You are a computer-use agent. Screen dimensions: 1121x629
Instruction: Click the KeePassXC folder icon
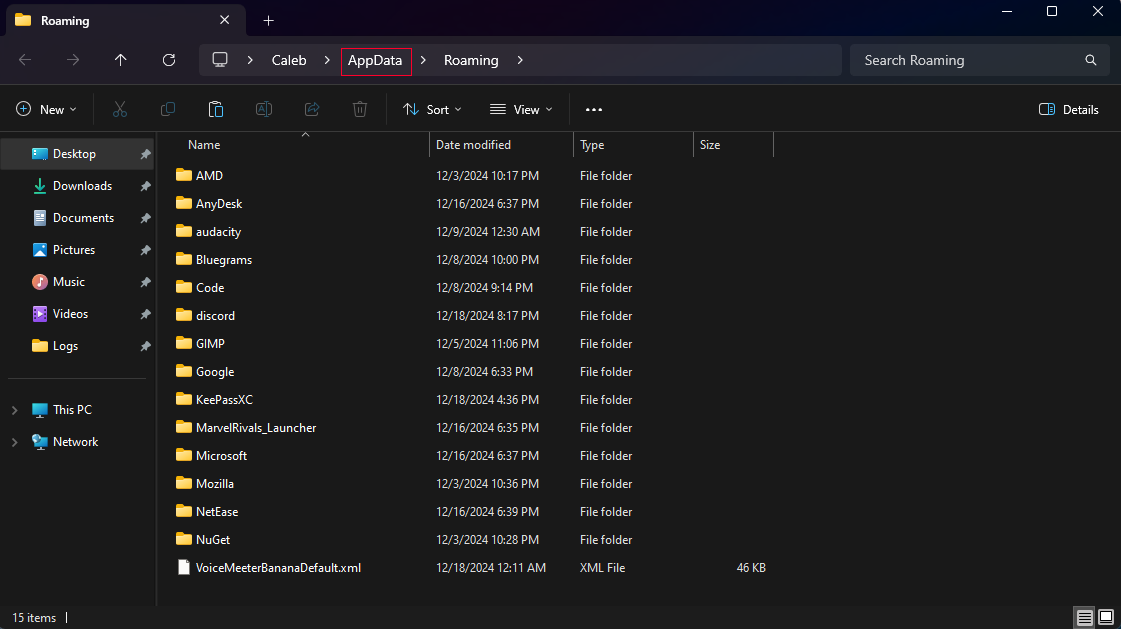[x=184, y=400]
